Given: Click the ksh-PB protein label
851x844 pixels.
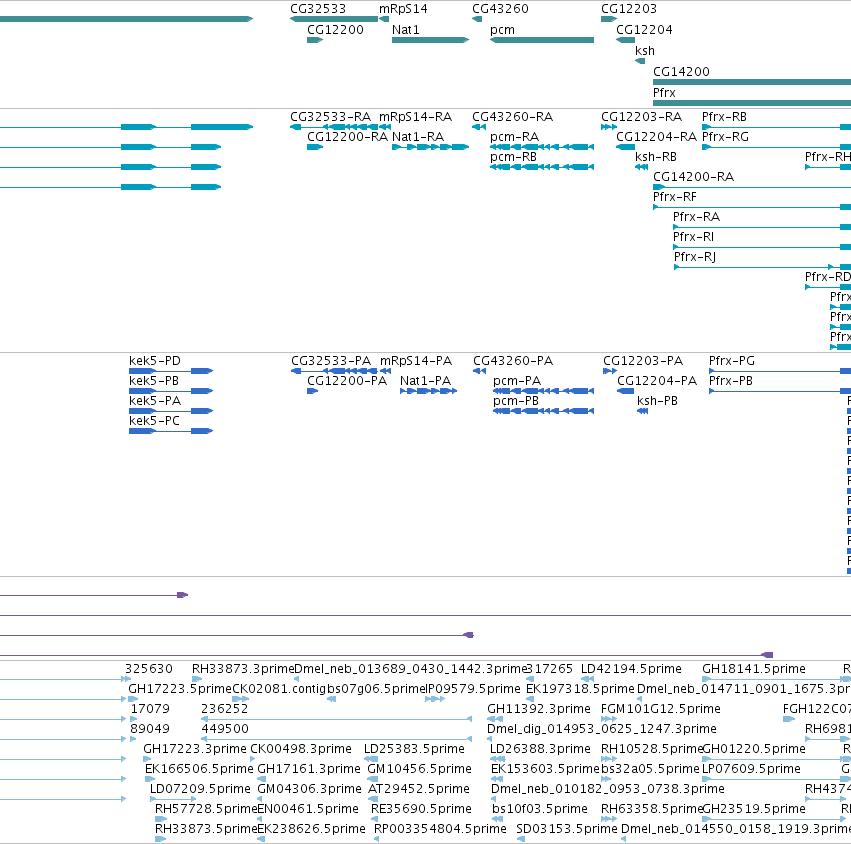Looking at the screenshot, I should (657, 401).
